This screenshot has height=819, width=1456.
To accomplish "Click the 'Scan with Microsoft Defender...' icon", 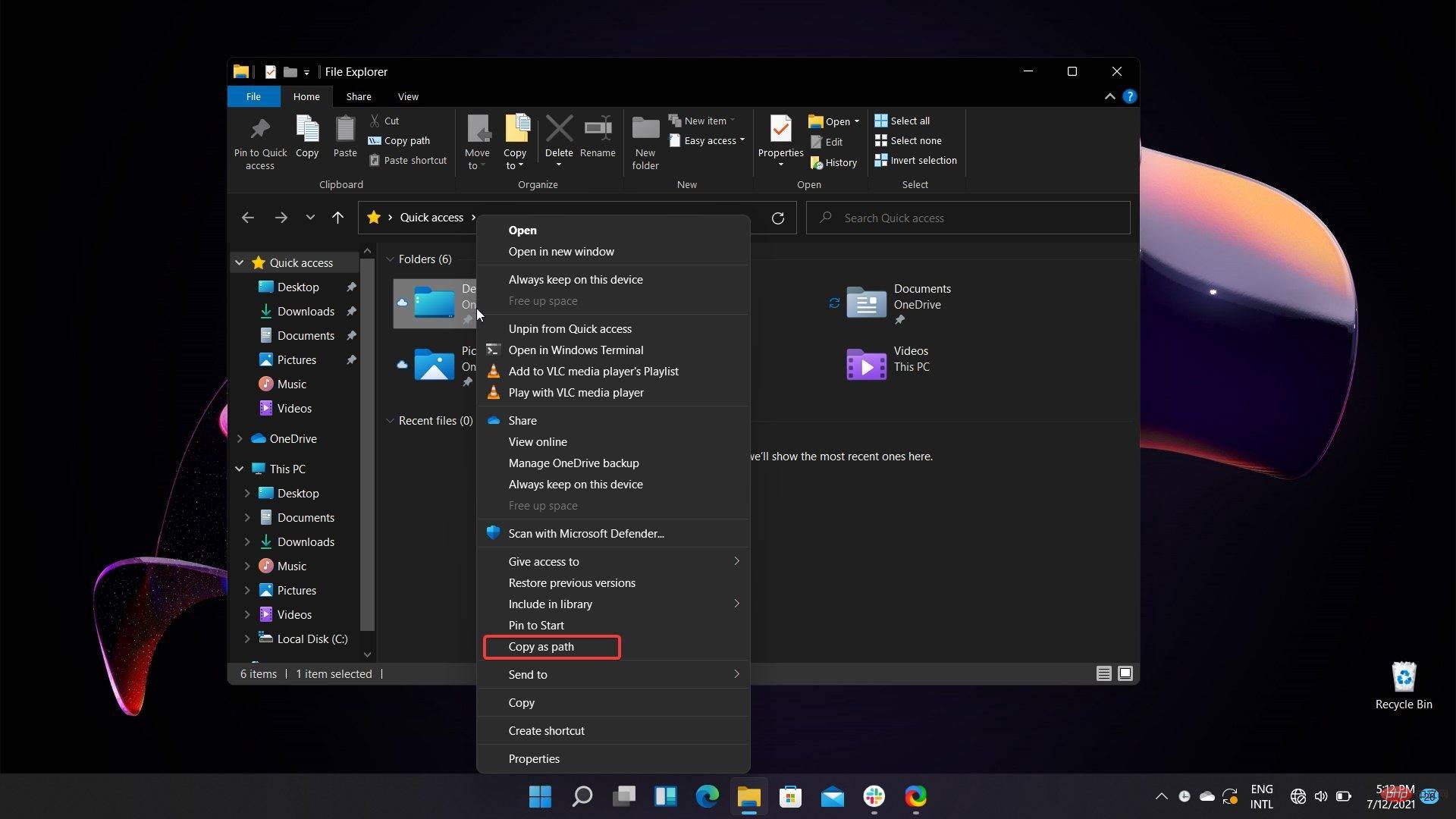I will point(493,532).
